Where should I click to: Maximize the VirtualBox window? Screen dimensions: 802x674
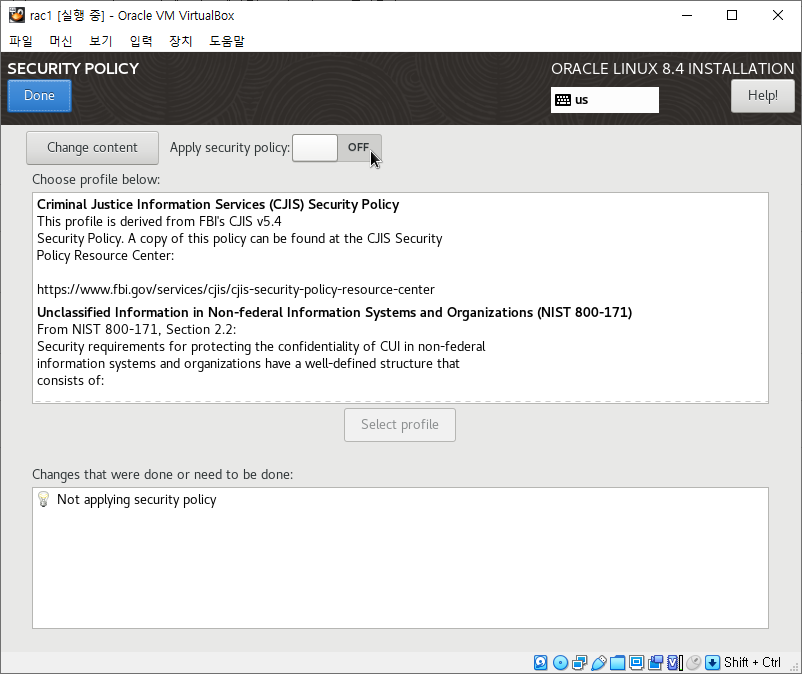[732, 15]
